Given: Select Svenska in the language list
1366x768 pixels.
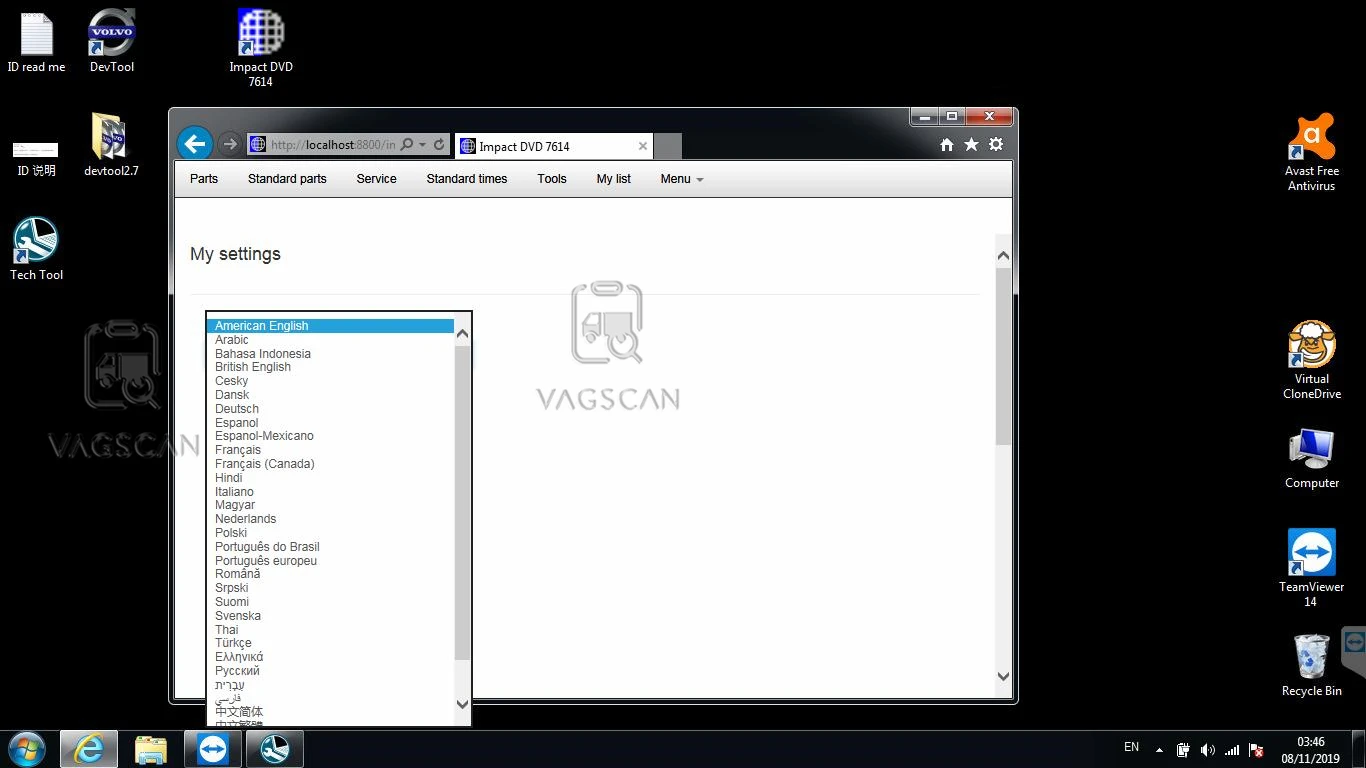Looking at the screenshot, I should click(330, 616).
